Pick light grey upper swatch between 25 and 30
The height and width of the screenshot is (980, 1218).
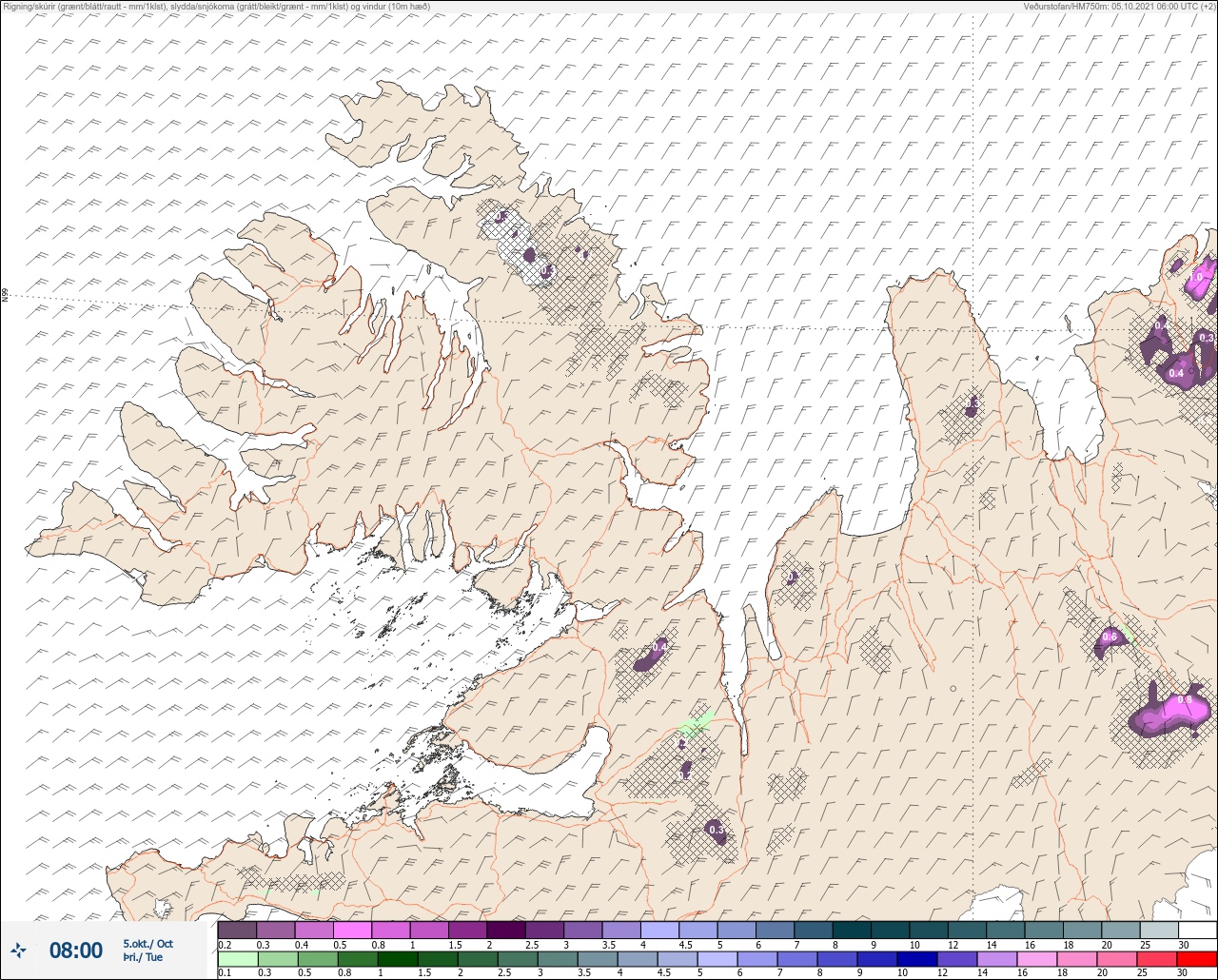click(x=1159, y=930)
